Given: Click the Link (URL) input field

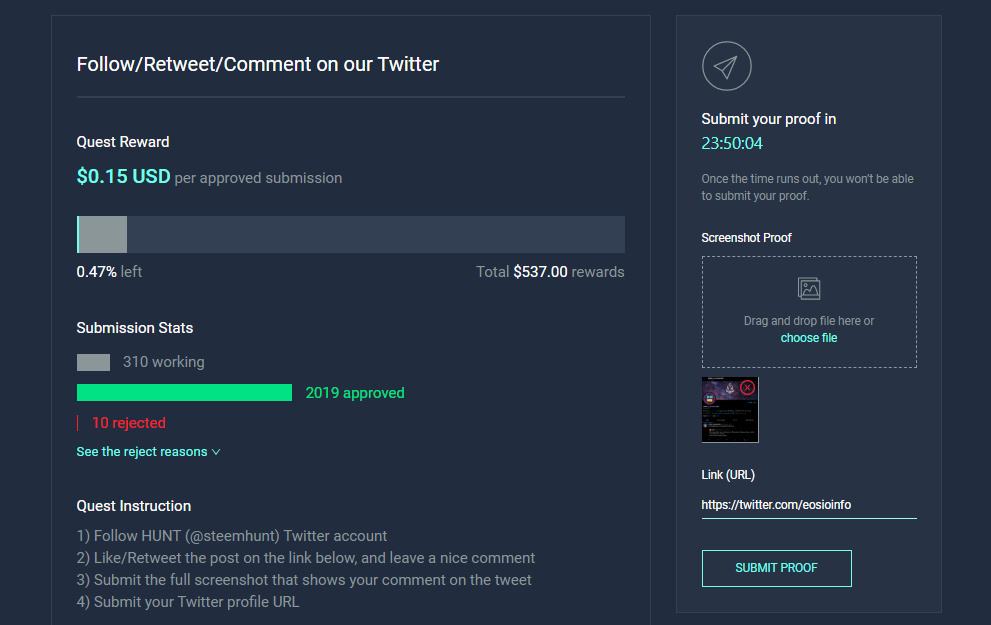Looking at the screenshot, I should [x=808, y=505].
